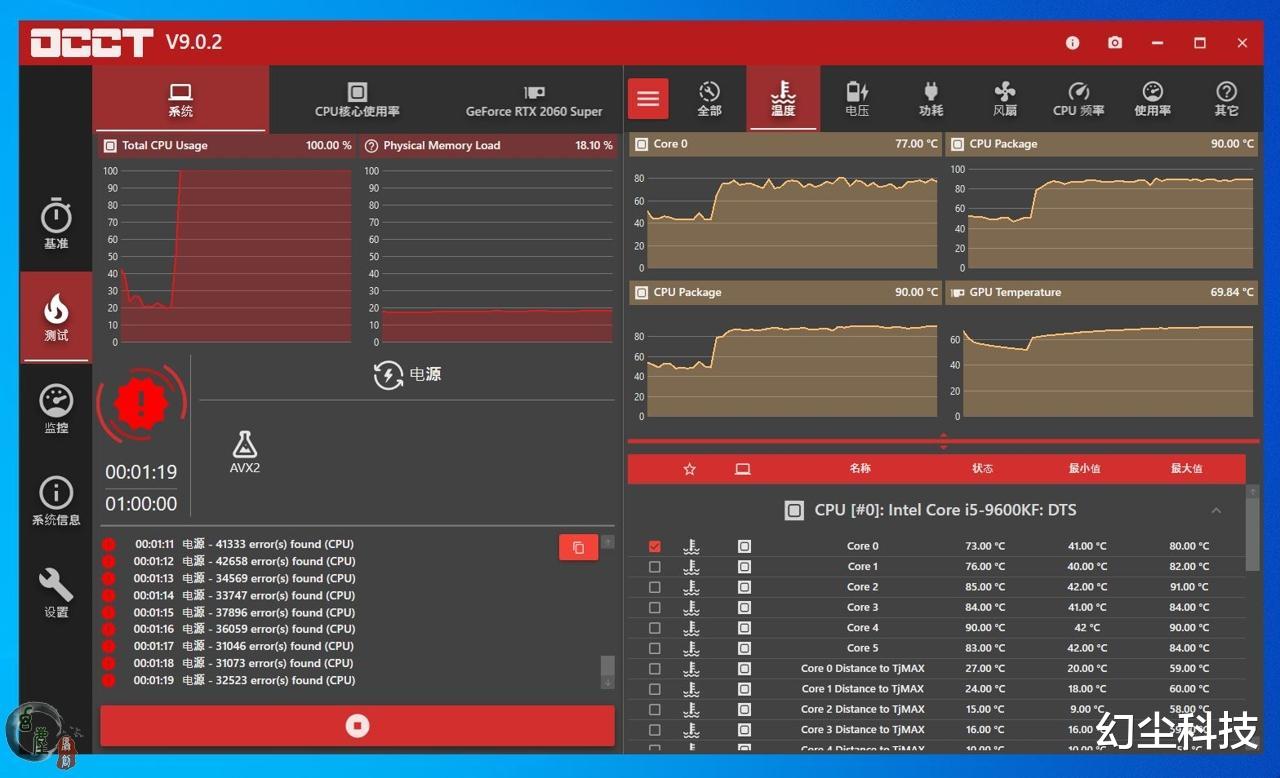Viewport: 1280px width, 778px height.
Task: Click the splitter handle between graphs and table
Action: tap(943, 440)
